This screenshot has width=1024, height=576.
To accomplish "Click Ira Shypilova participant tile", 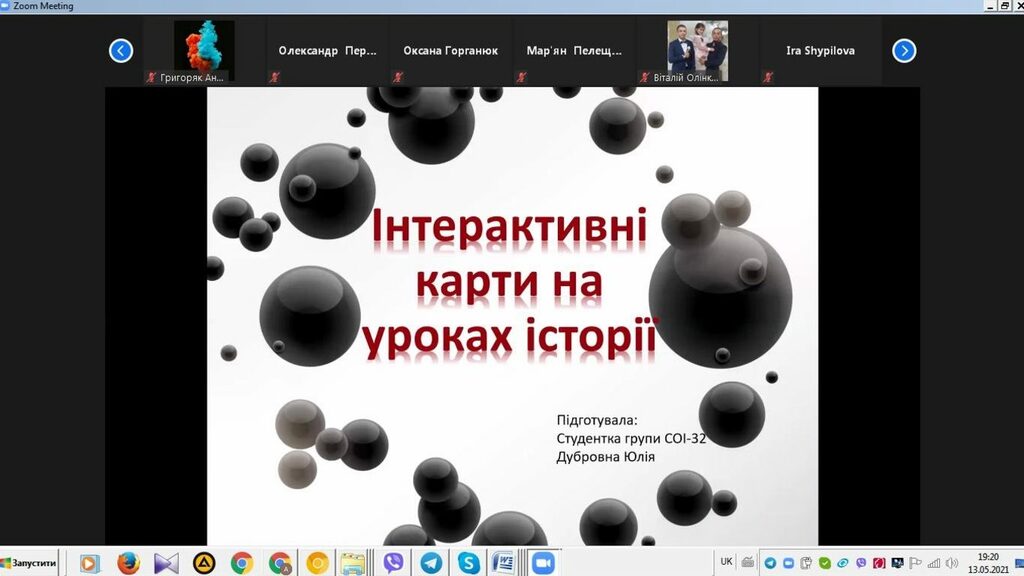I will pos(820,51).
